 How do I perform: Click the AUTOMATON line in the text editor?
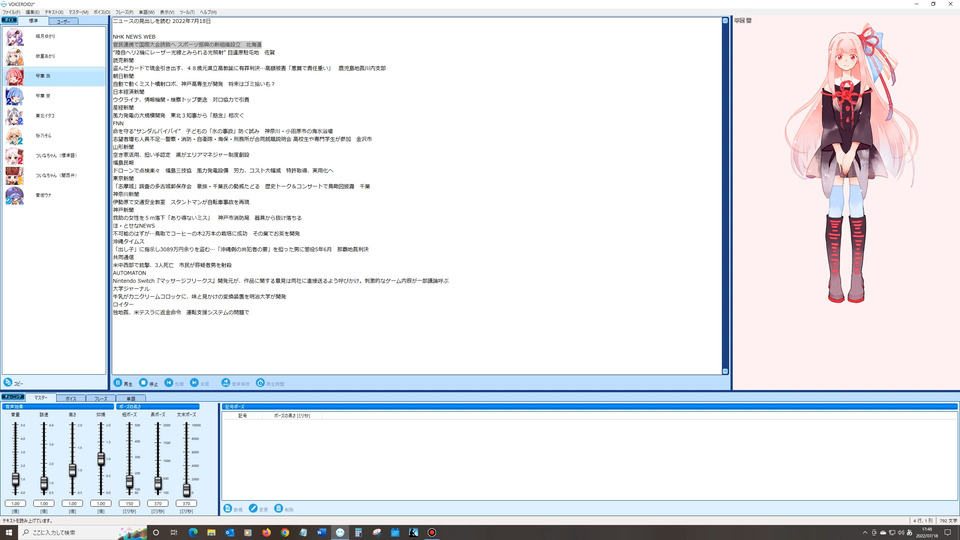coord(129,273)
